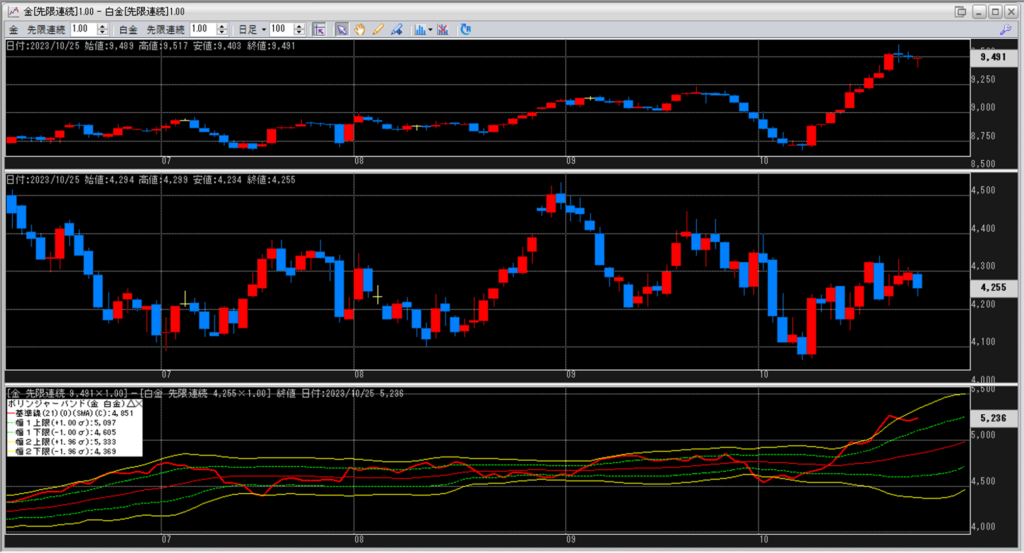This screenshot has height=553, width=1024.
Task: Open the indicator chart dropdown arrow
Action: pyautogui.click(x=430, y=29)
